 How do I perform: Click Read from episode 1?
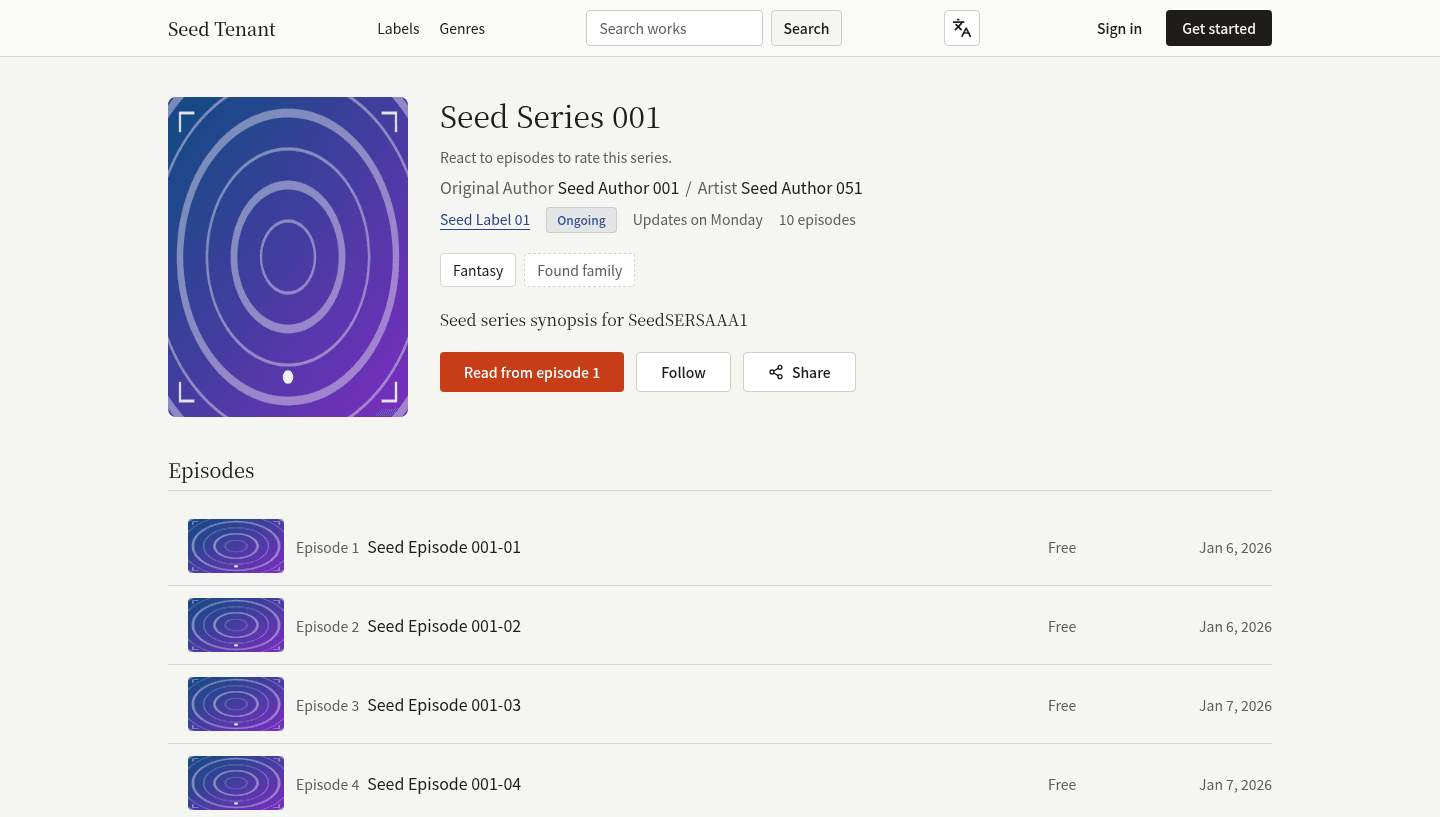click(532, 372)
